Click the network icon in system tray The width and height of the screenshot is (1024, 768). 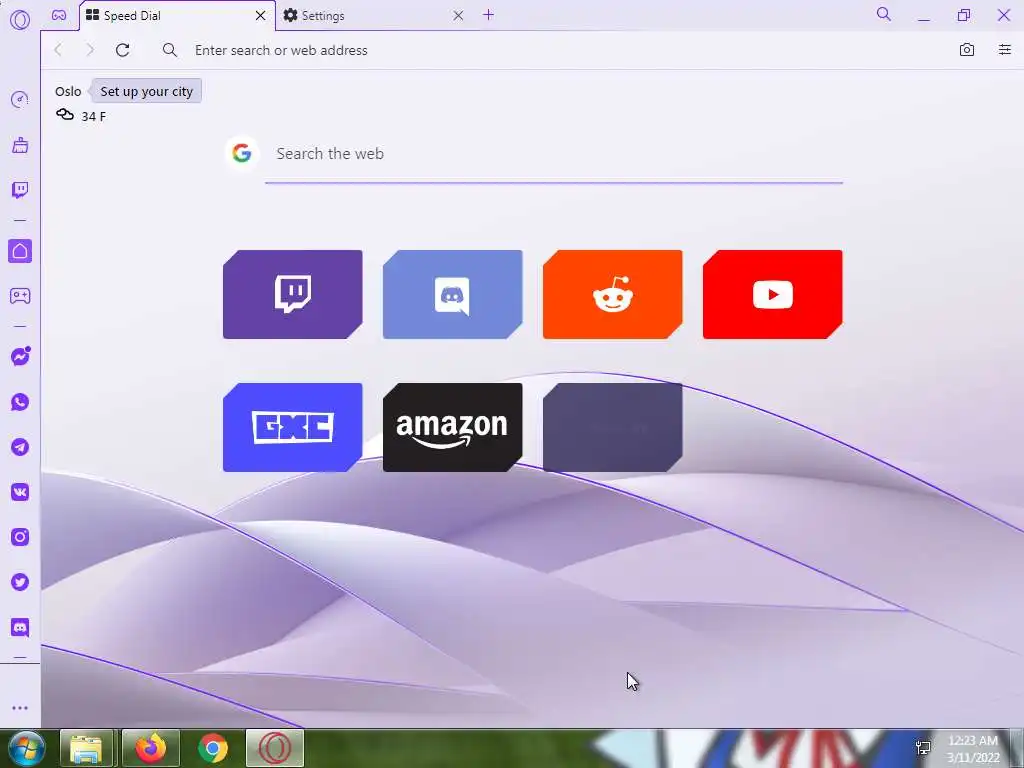923,747
